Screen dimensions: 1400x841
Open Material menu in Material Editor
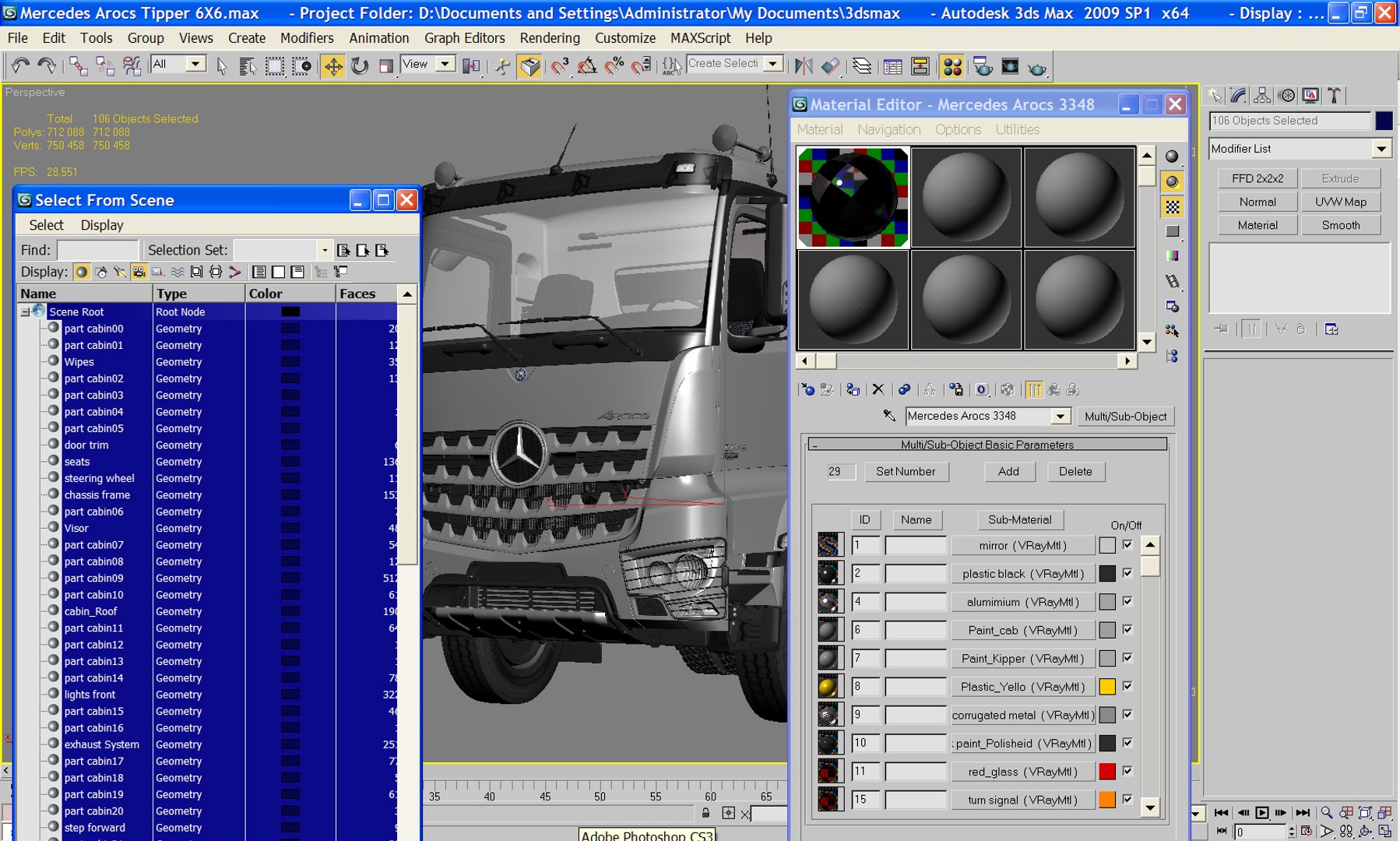coord(819,129)
